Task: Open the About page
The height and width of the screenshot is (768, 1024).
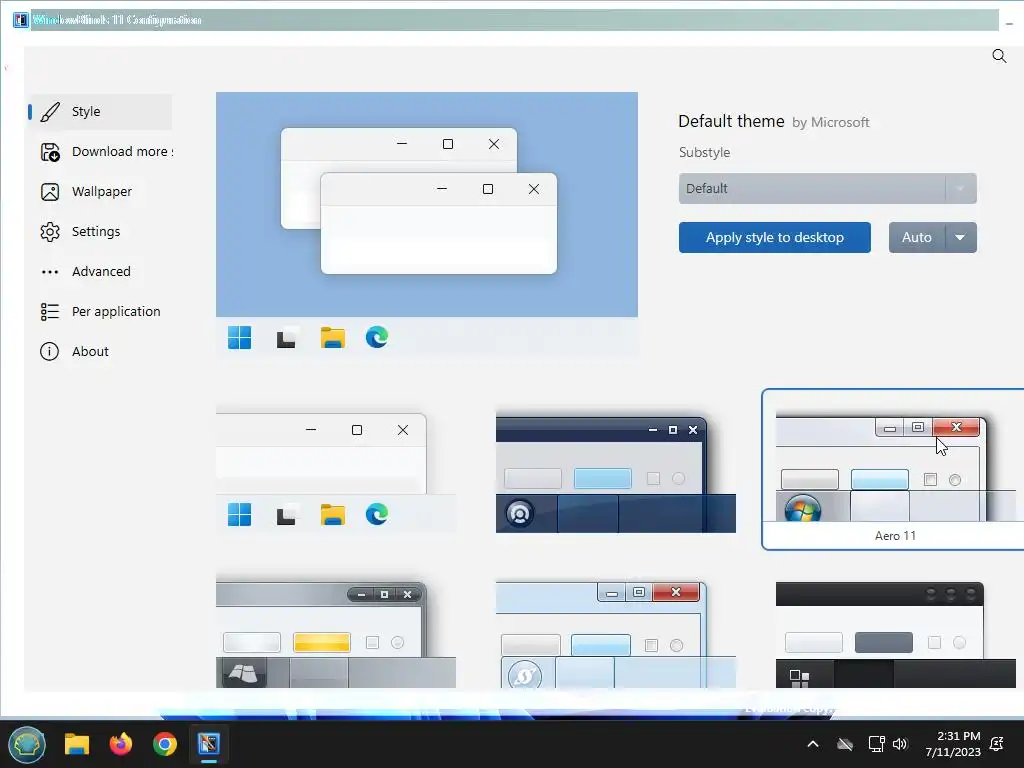Action: point(100,351)
